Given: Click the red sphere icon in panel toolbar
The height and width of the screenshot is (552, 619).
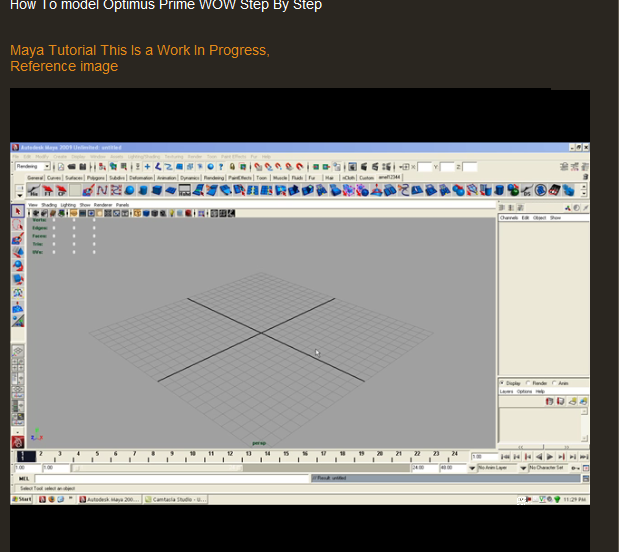Looking at the screenshot, I should (189, 213).
